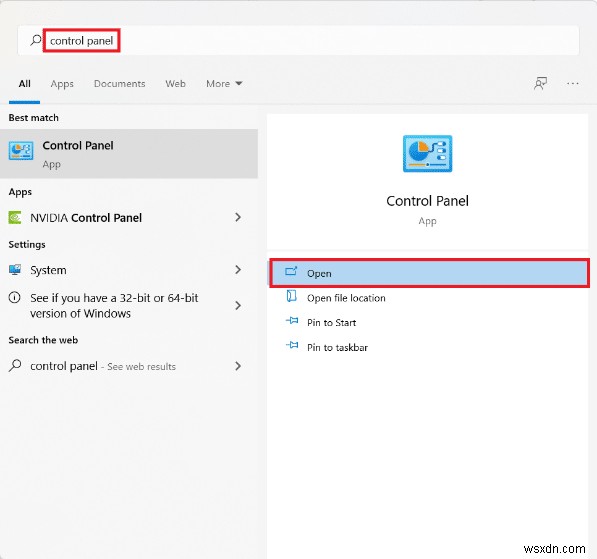Click the Control Panel title in preview pane
This screenshot has width=597, height=559.
tap(428, 201)
